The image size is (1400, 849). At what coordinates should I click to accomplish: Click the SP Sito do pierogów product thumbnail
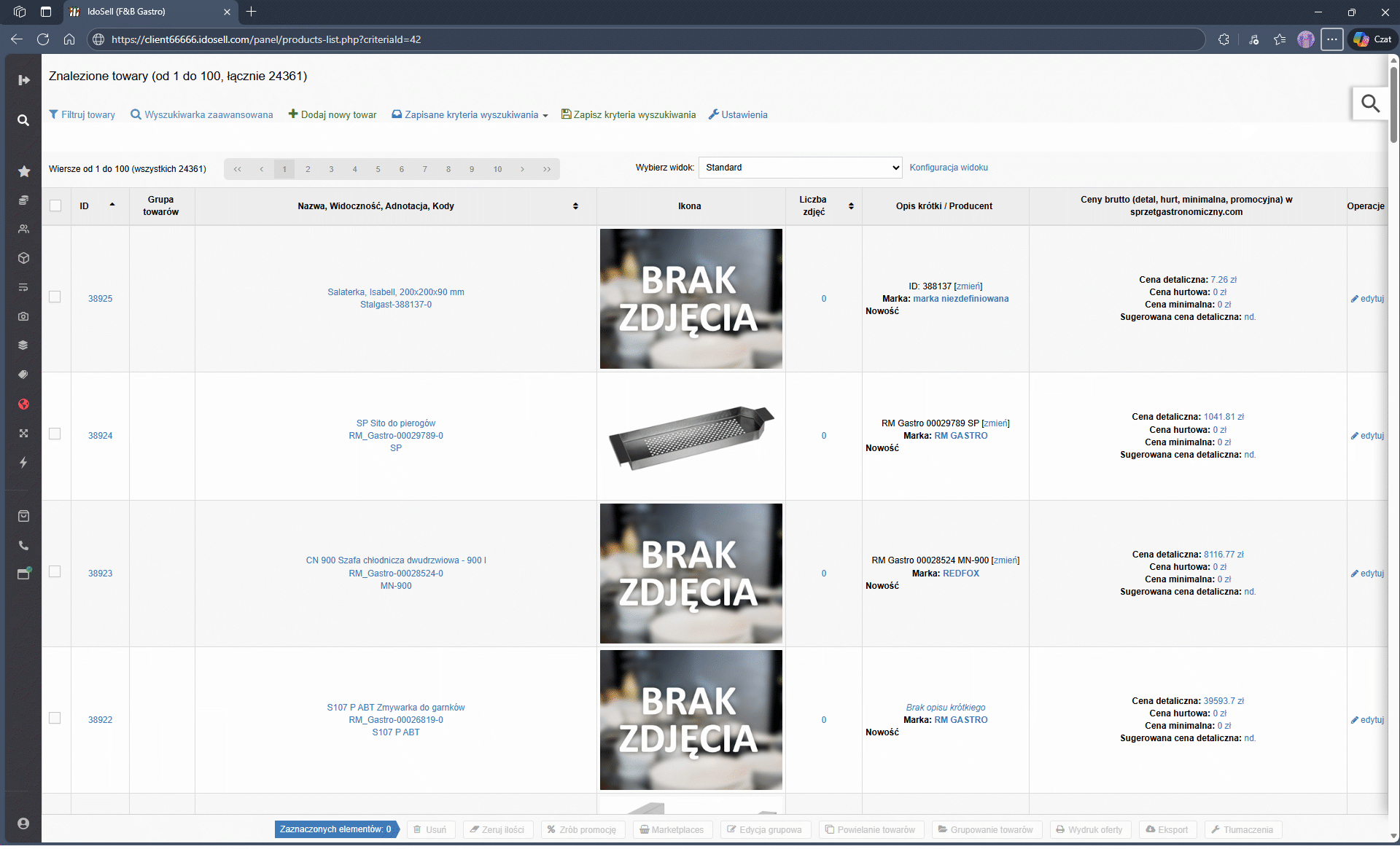pyautogui.click(x=691, y=436)
